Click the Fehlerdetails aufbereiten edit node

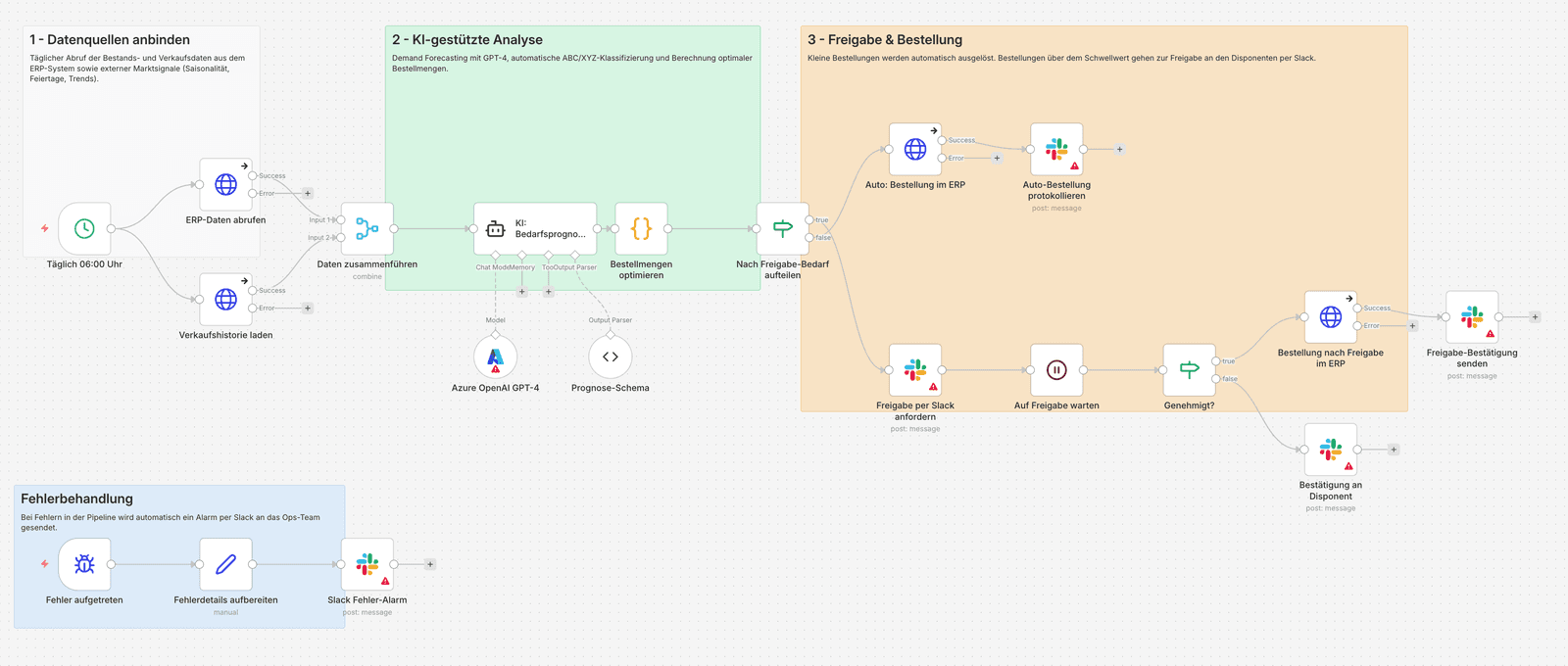click(x=225, y=564)
